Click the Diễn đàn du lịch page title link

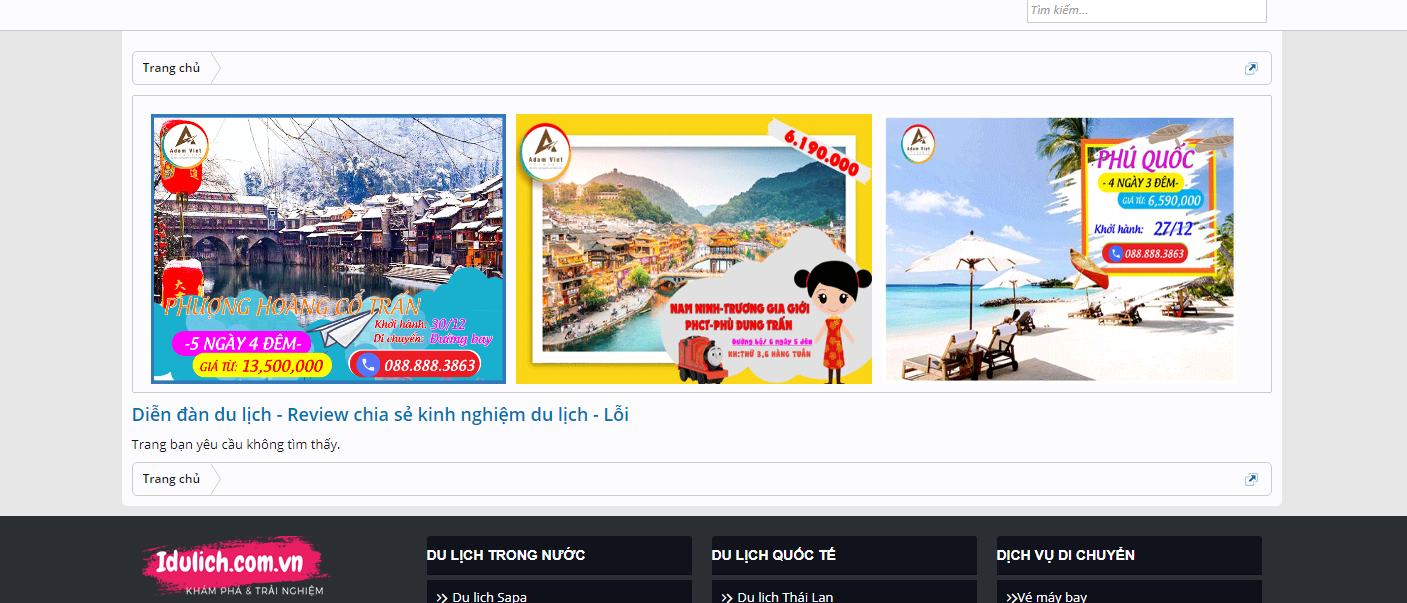point(380,414)
